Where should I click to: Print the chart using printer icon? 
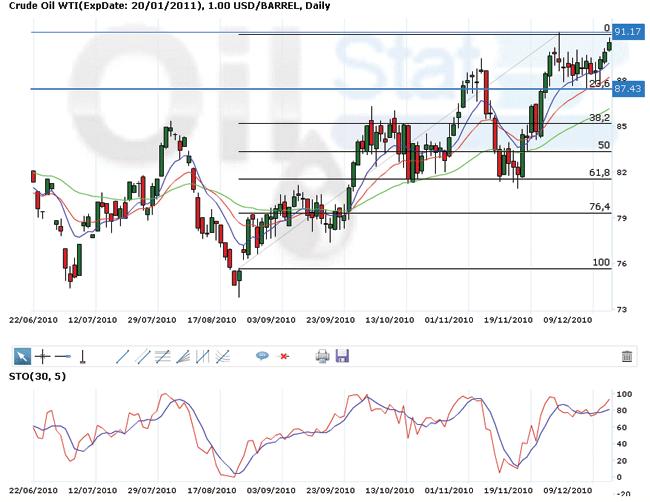[x=322, y=355]
